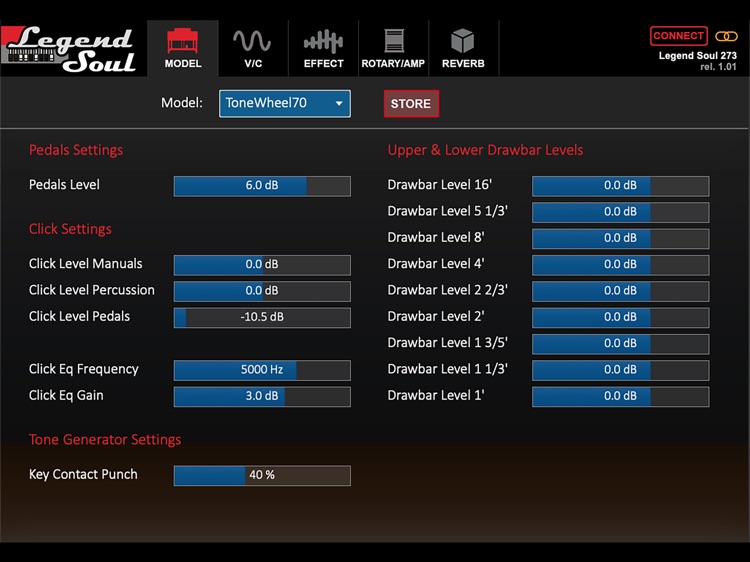Click the Tone Generator Settings heading
The image size is (750, 562).
click(x=105, y=440)
